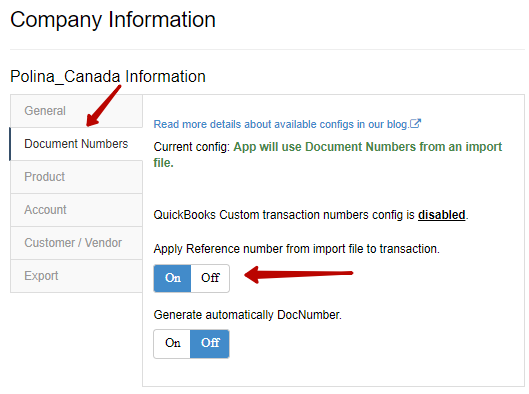Click the green current config status text
Image resolution: width=529 pixels, height=394 pixels.
pyautogui.click(x=328, y=155)
